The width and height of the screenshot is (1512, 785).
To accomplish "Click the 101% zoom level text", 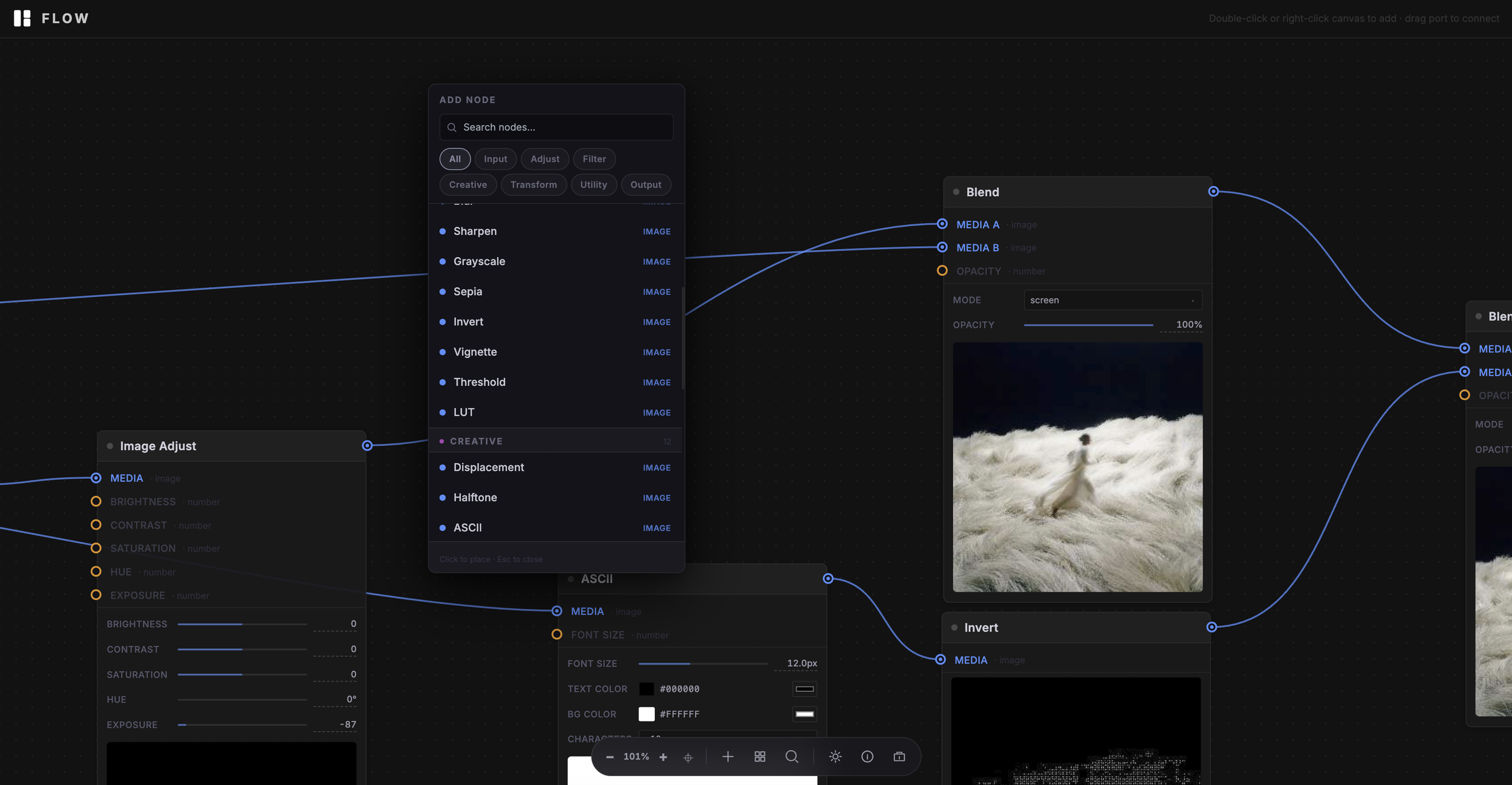I will pyautogui.click(x=636, y=757).
